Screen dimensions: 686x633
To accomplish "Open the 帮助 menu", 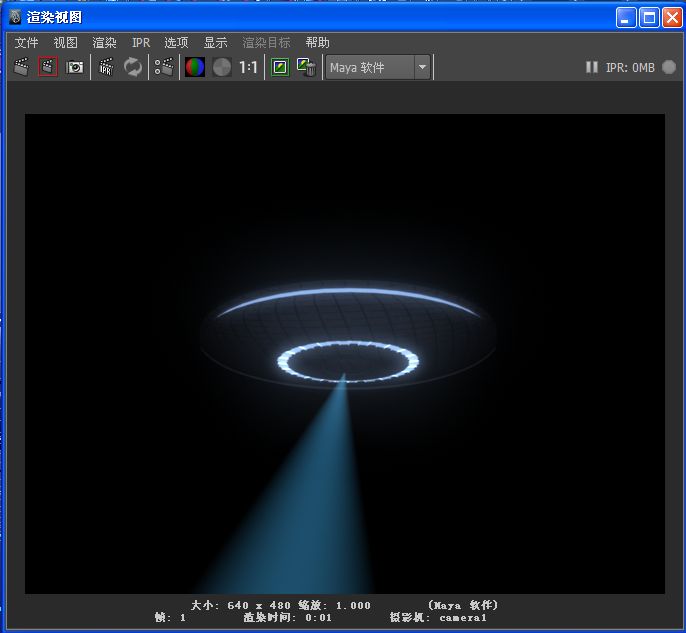I will click(x=317, y=43).
